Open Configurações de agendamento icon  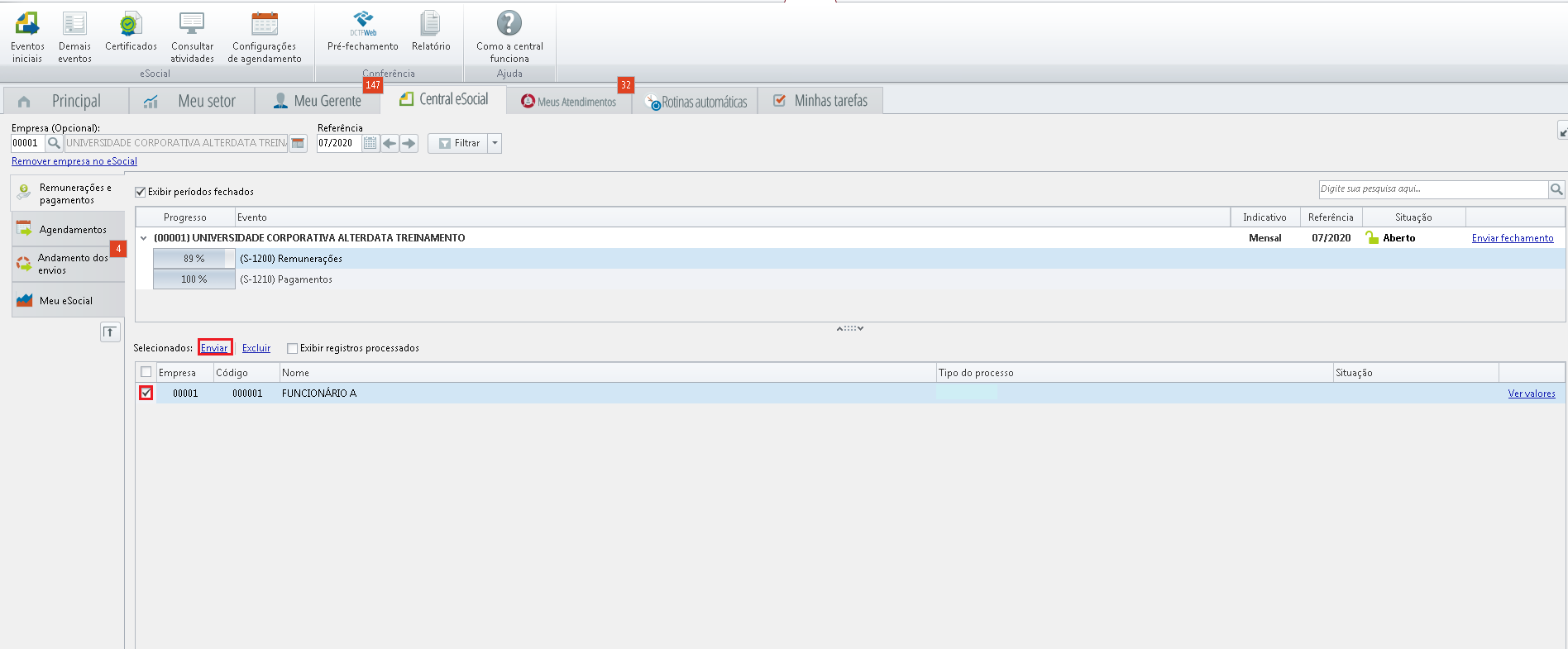(x=265, y=37)
